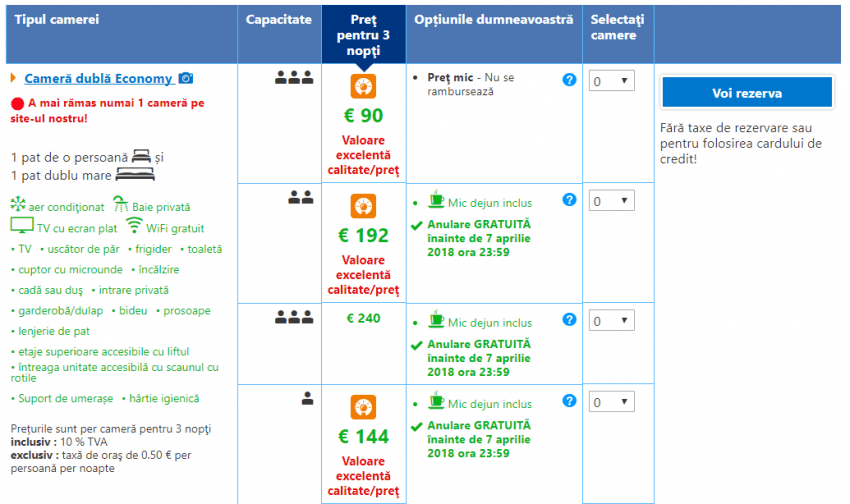
Task: Expand the Cameră dublă Economy arrow
Action: click(13, 78)
